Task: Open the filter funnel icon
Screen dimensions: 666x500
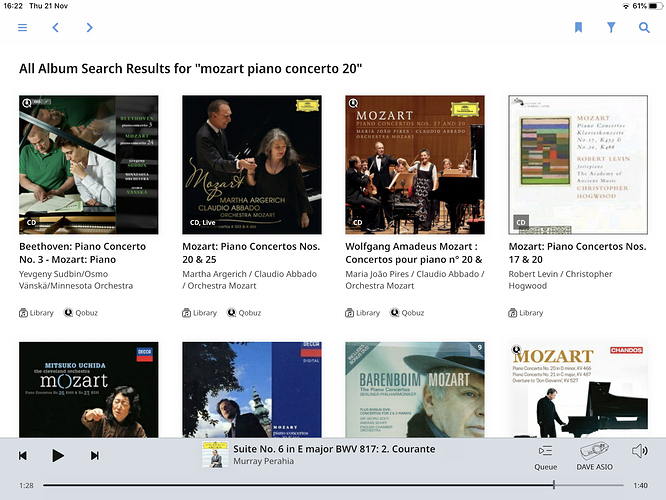Action: click(x=611, y=28)
